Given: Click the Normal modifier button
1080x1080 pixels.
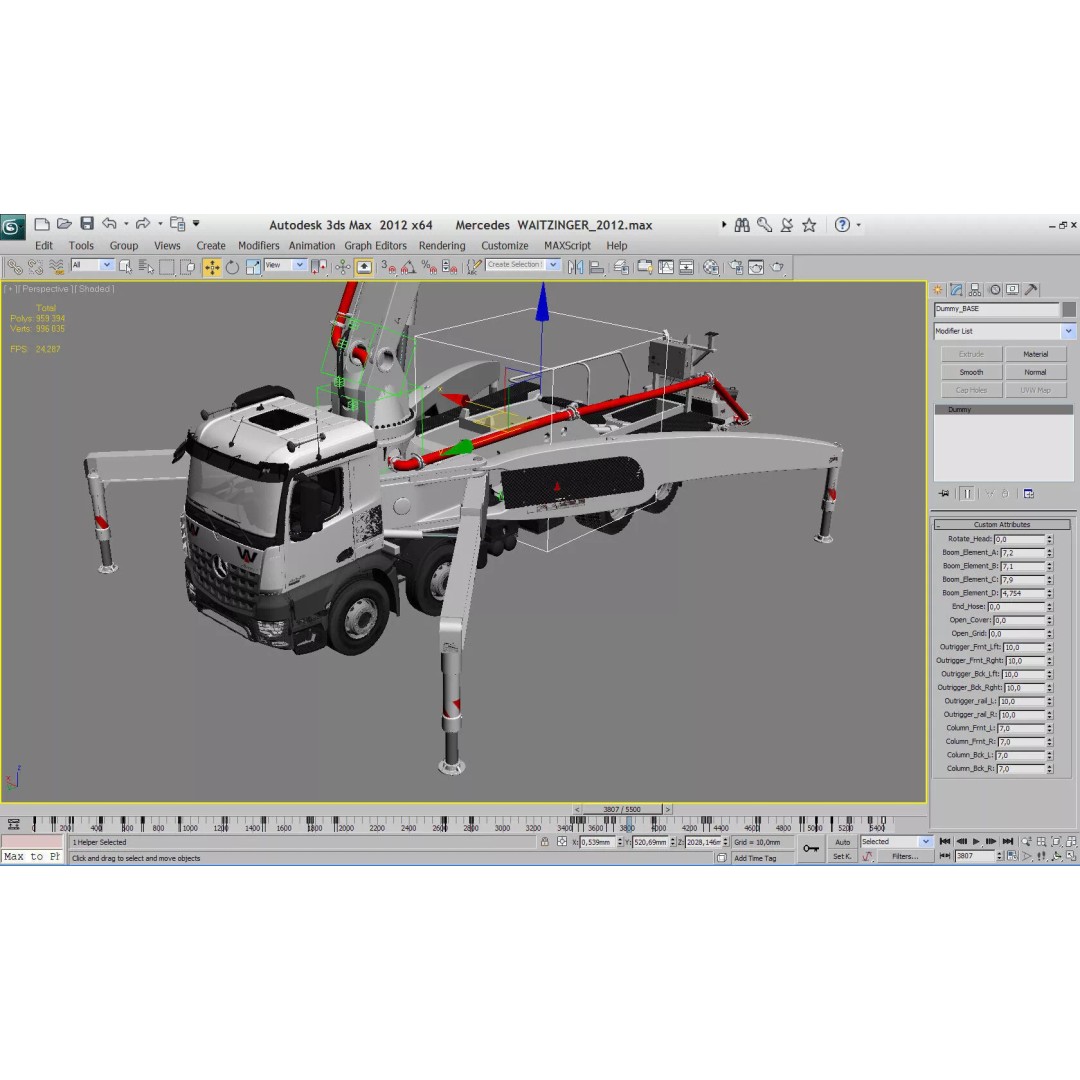Looking at the screenshot, I should coord(1035,372).
